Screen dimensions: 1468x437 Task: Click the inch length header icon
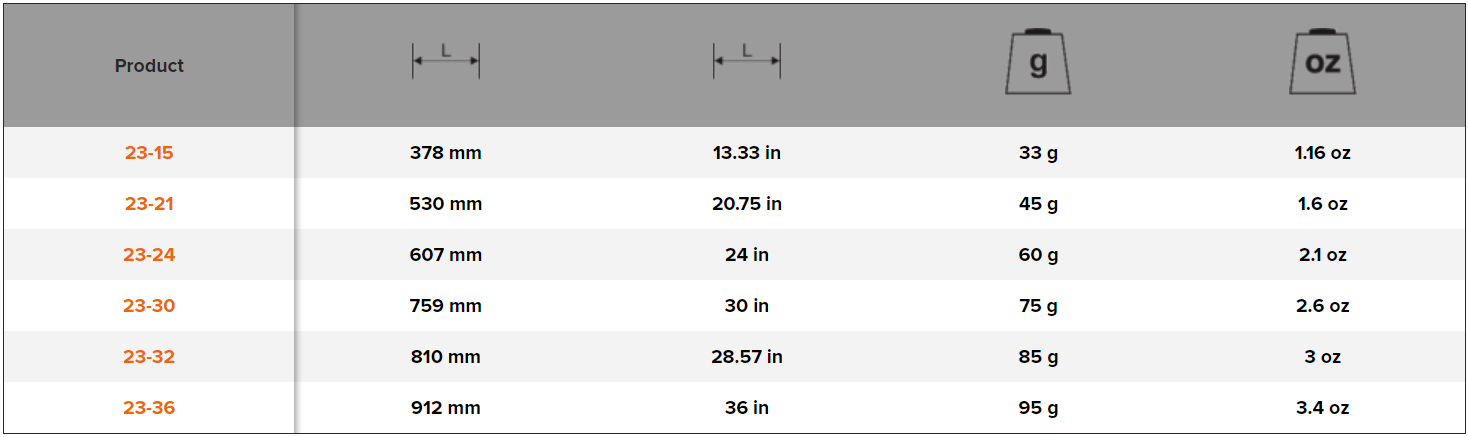[746, 62]
